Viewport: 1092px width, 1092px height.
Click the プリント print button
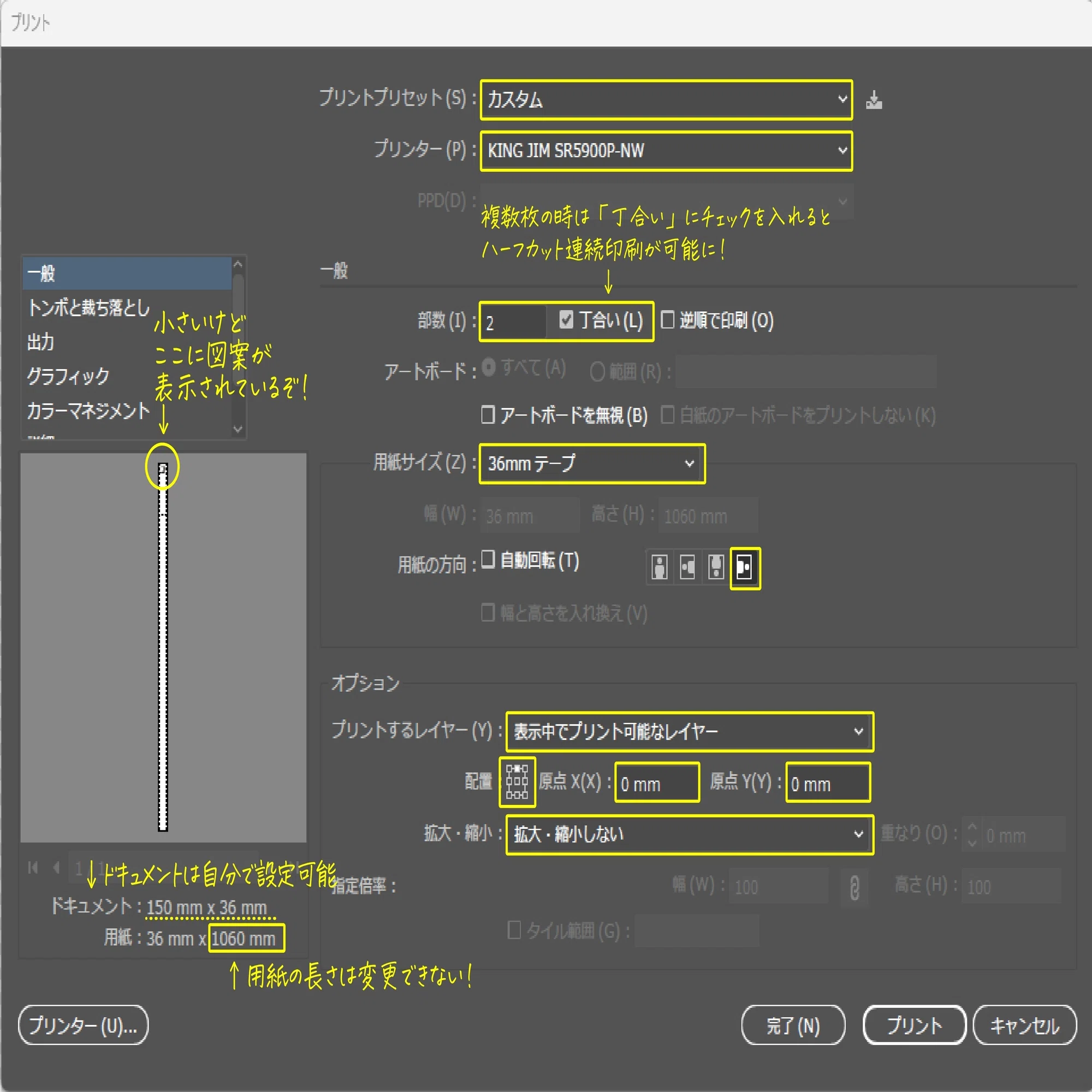914,1025
